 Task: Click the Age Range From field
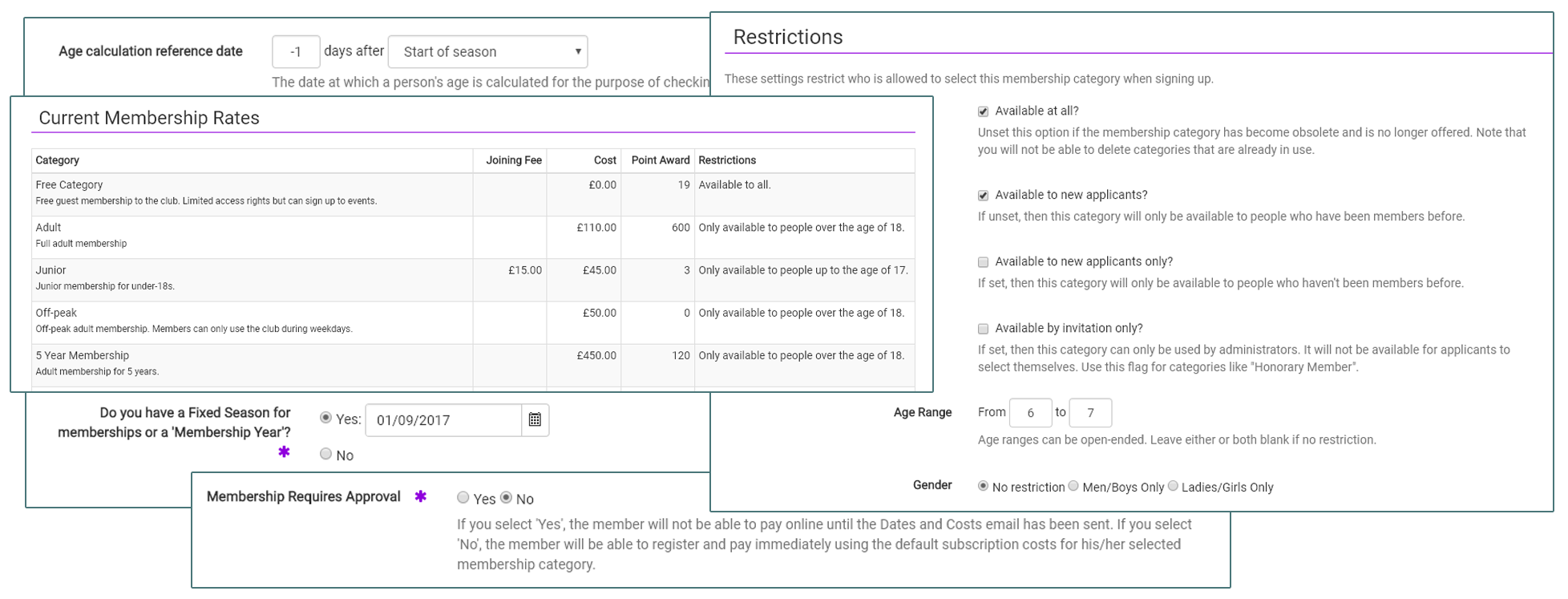(x=1030, y=413)
